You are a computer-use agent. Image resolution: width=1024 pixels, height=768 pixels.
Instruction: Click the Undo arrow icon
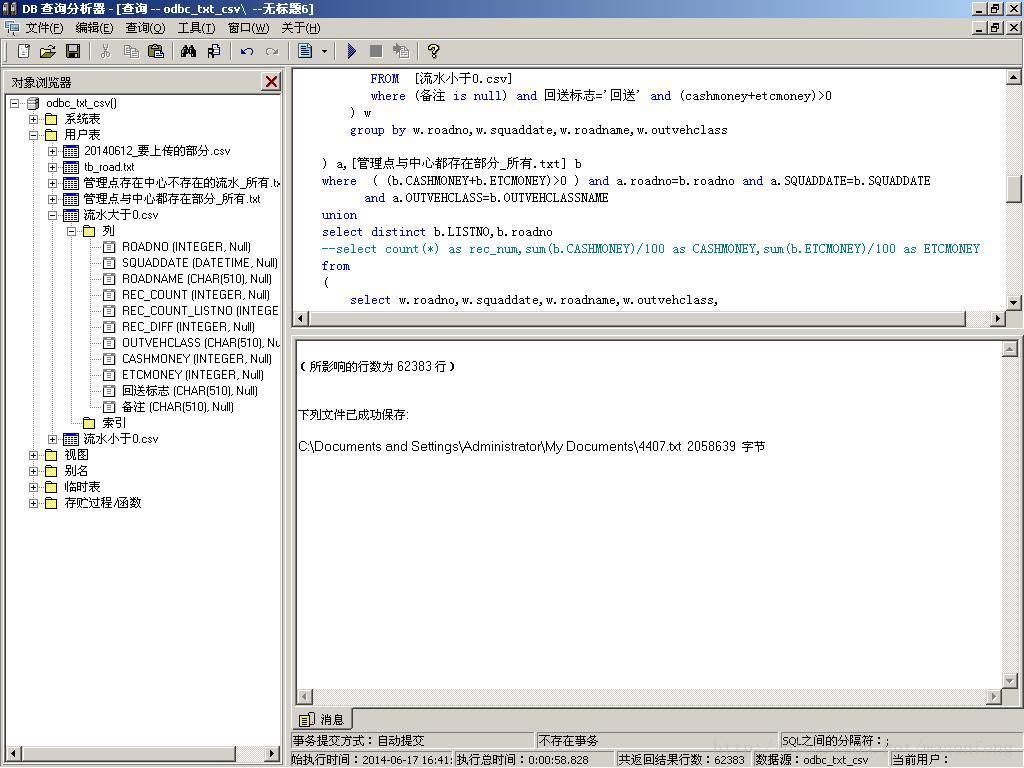pos(247,51)
